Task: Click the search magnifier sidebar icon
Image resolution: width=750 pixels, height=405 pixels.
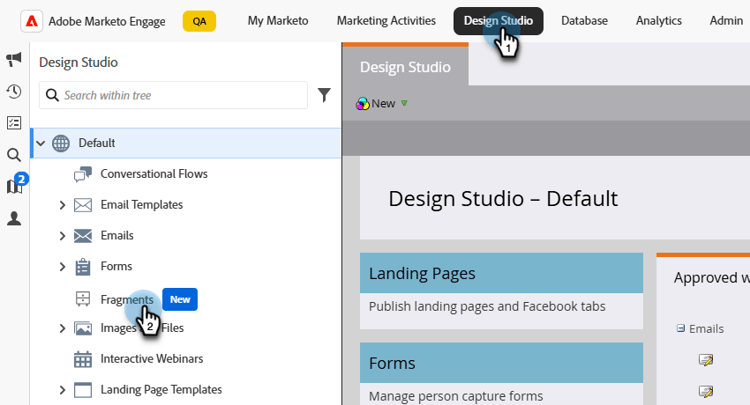Action: click(x=14, y=155)
